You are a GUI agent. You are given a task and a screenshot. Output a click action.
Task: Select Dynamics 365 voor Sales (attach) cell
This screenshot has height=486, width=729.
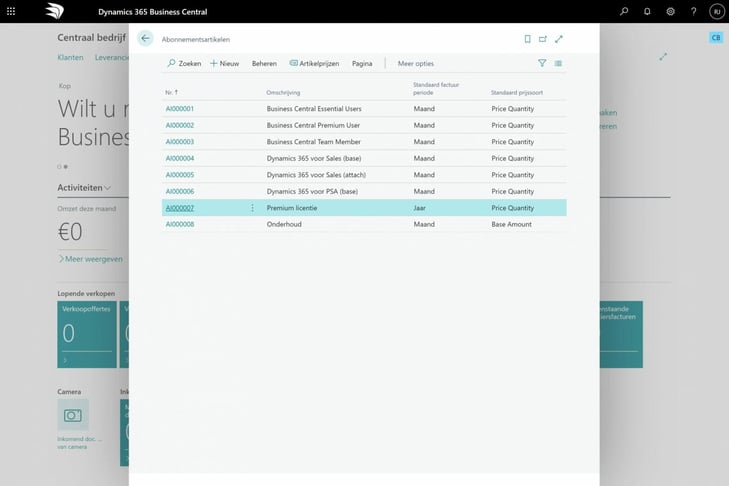[316, 175]
